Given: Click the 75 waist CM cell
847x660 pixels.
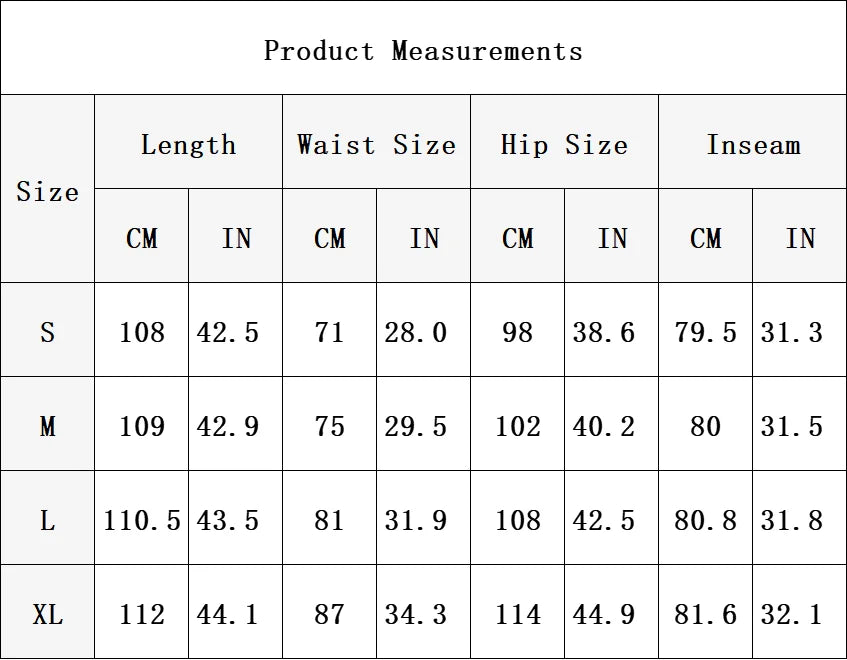Looking at the screenshot, I should pos(330,423).
